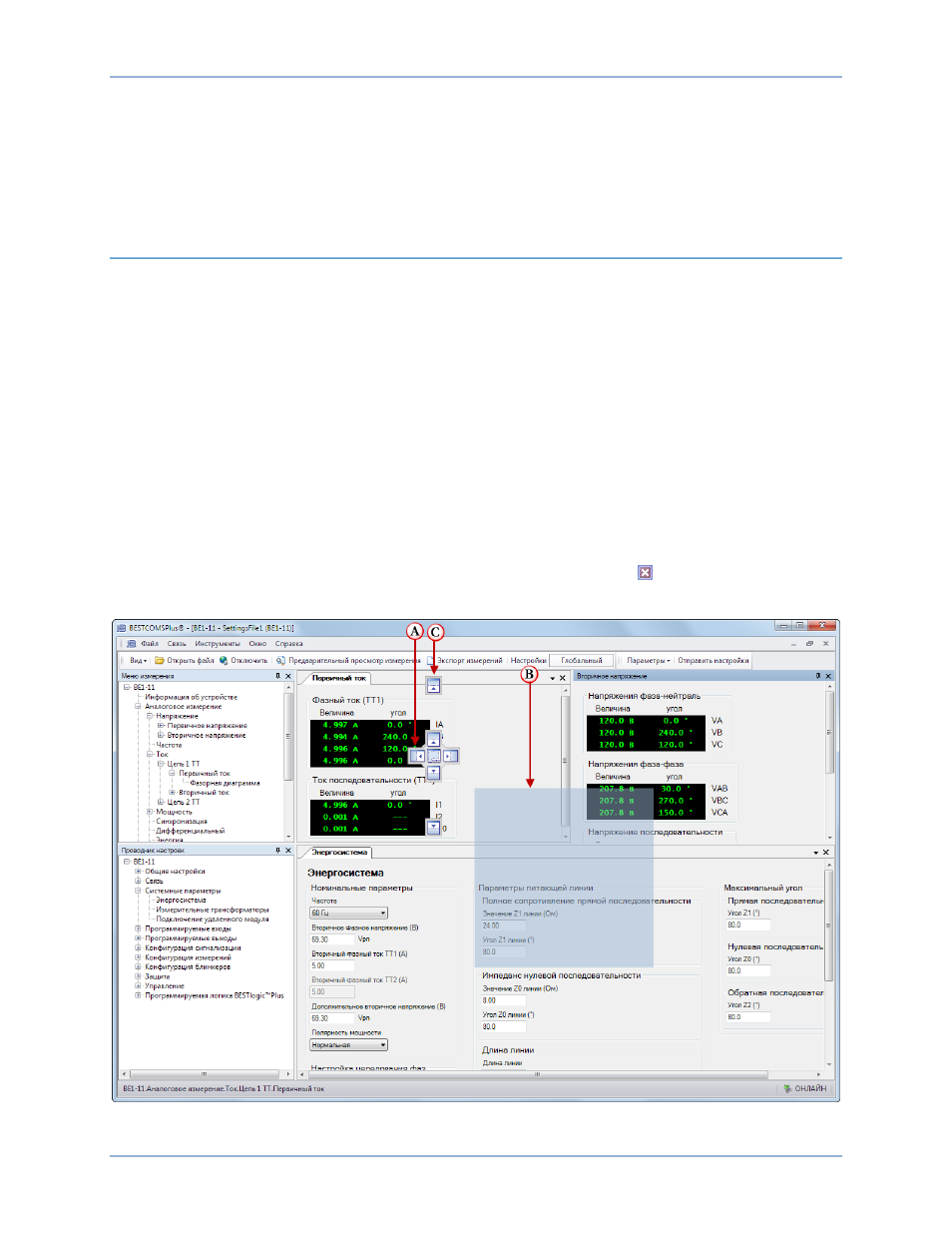Select Фазорная диаграмма in the measurement tree
Viewport: 952px width, 1233px height.
click(225, 783)
